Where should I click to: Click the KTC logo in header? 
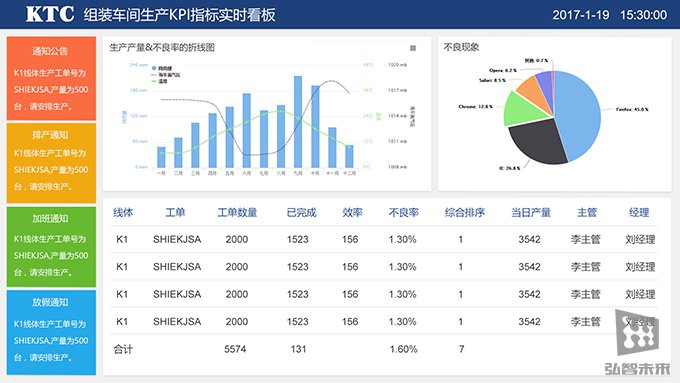coord(50,14)
